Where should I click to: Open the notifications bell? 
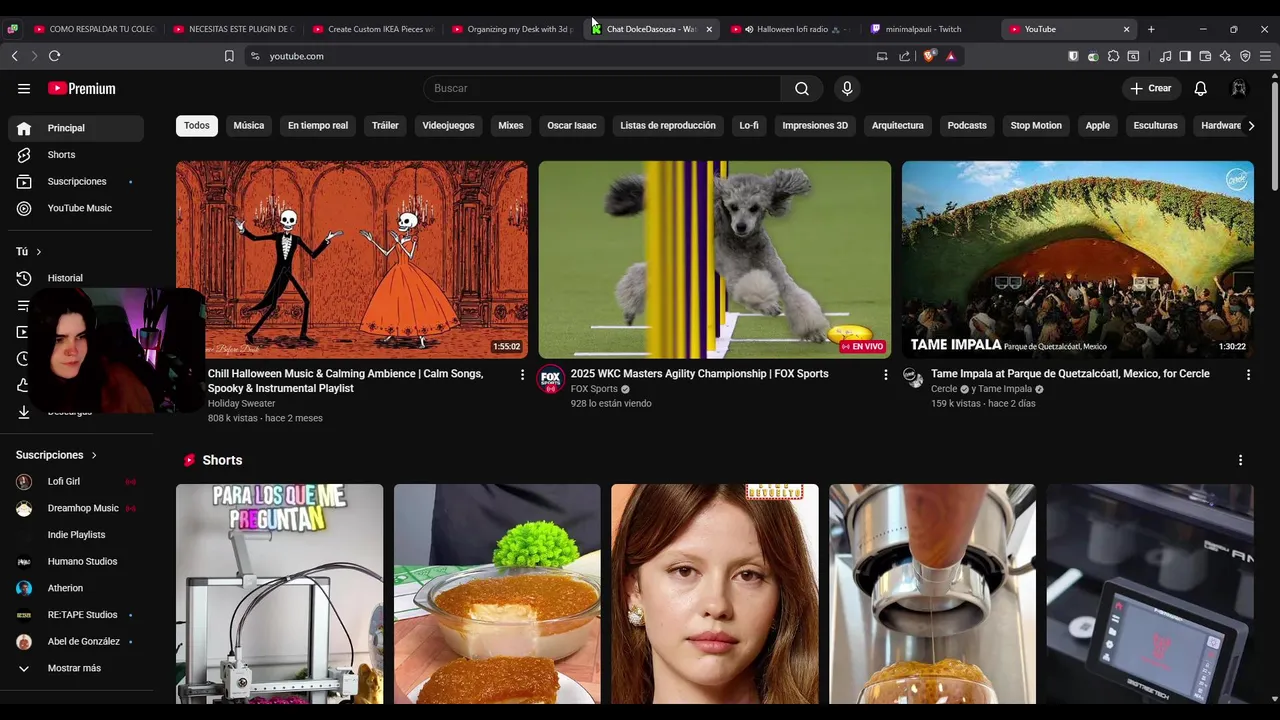point(1201,88)
